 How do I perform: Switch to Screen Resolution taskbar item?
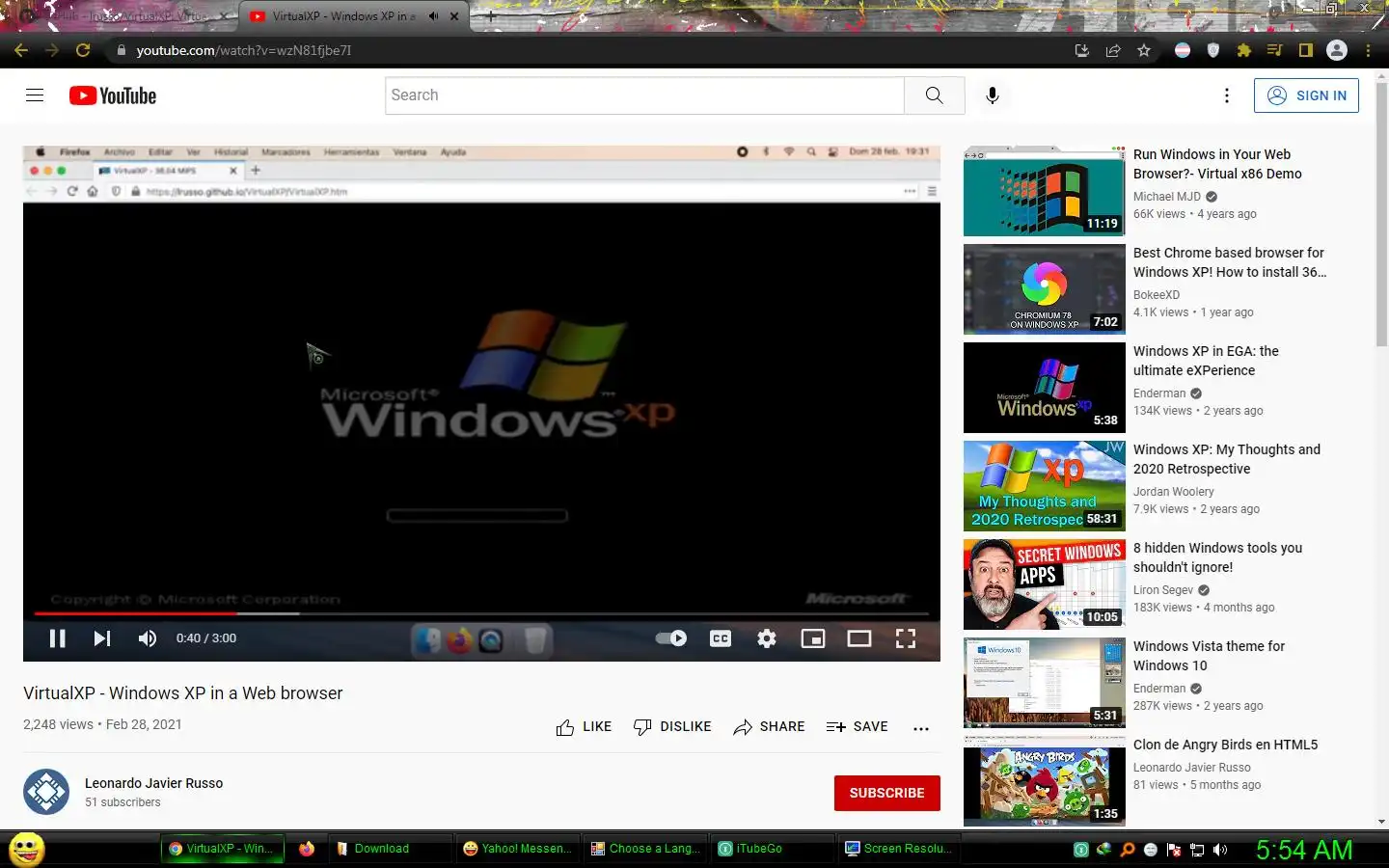pos(899,849)
